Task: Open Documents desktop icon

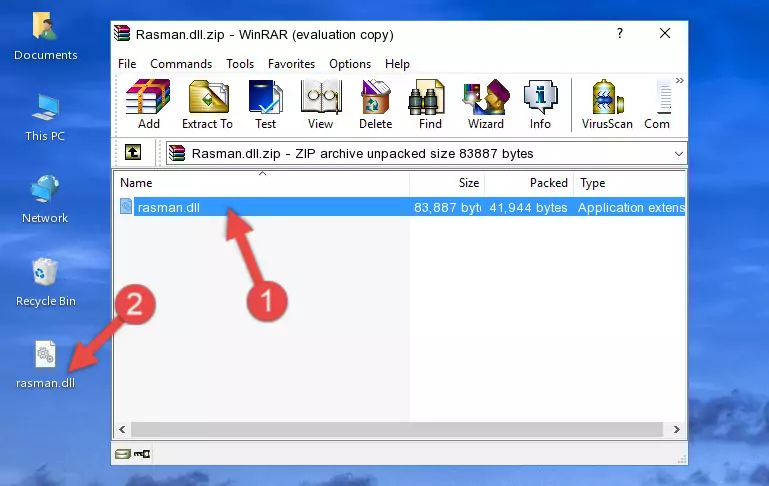Action: [46, 37]
